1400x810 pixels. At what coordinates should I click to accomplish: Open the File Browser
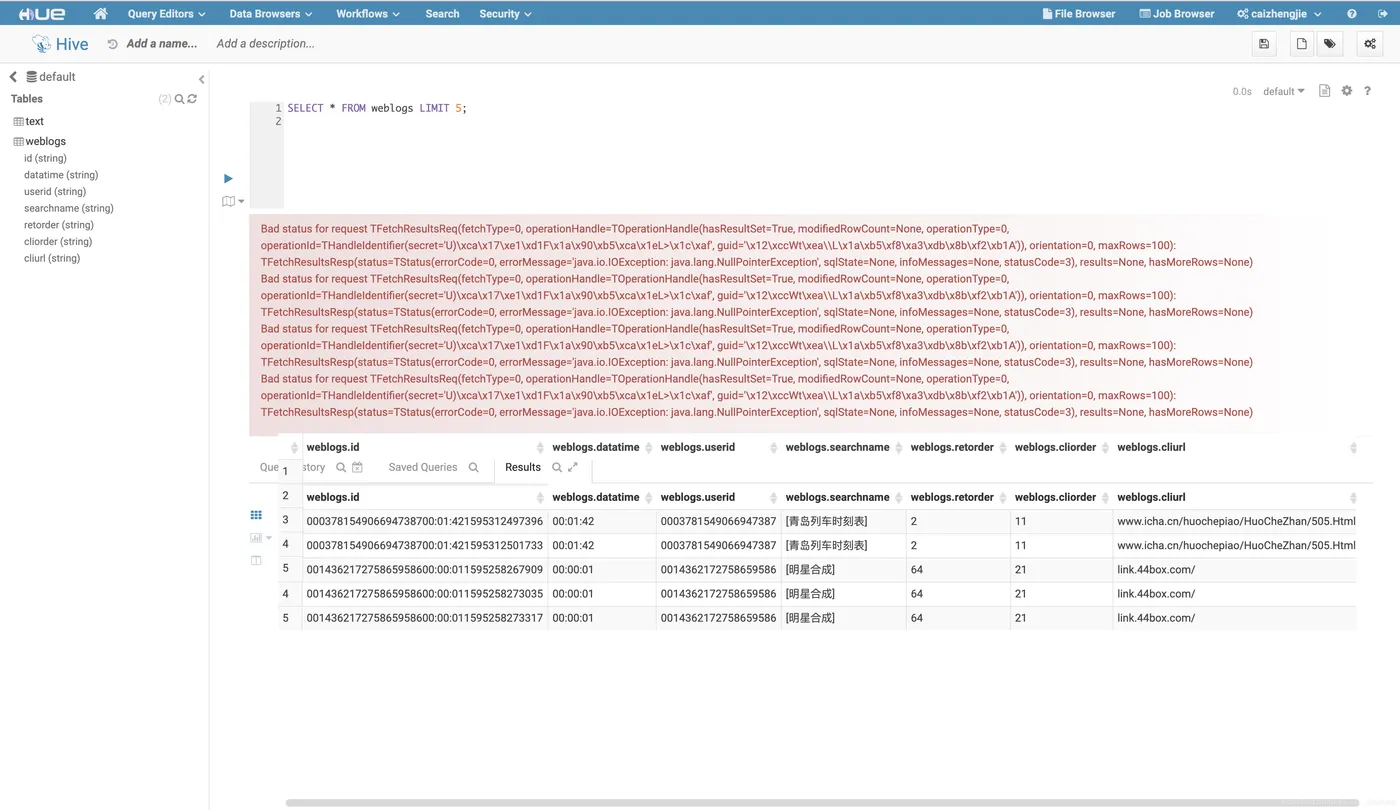tap(1078, 14)
